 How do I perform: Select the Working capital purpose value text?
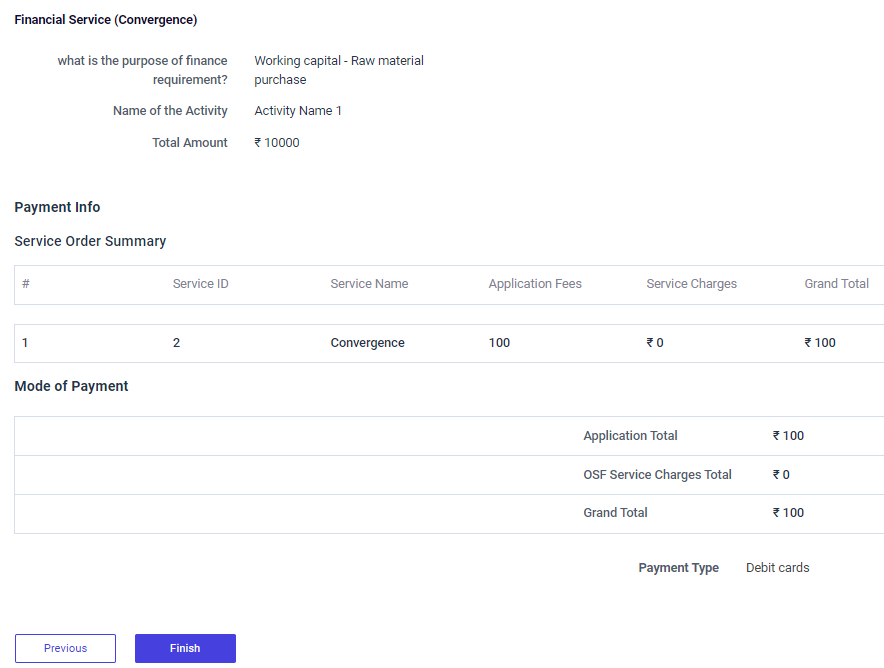(338, 70)
